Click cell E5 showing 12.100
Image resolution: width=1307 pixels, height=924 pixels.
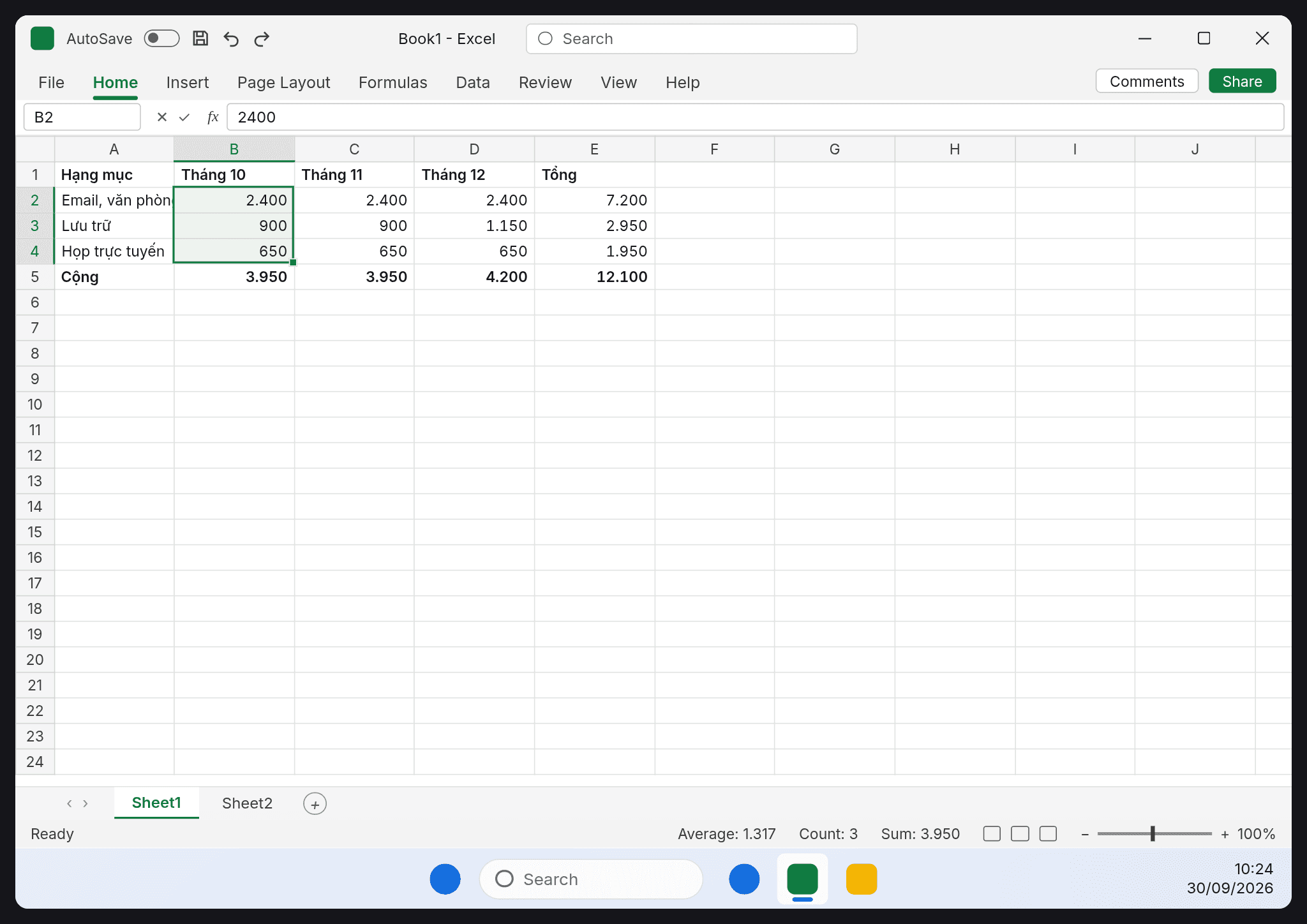click(594, 276)
